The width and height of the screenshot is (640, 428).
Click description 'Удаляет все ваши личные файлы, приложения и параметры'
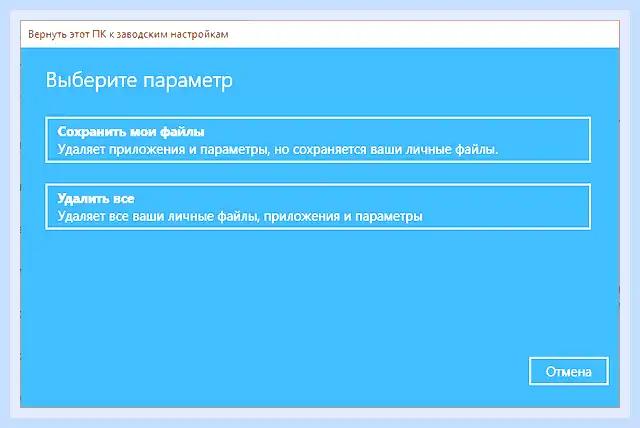240,216
